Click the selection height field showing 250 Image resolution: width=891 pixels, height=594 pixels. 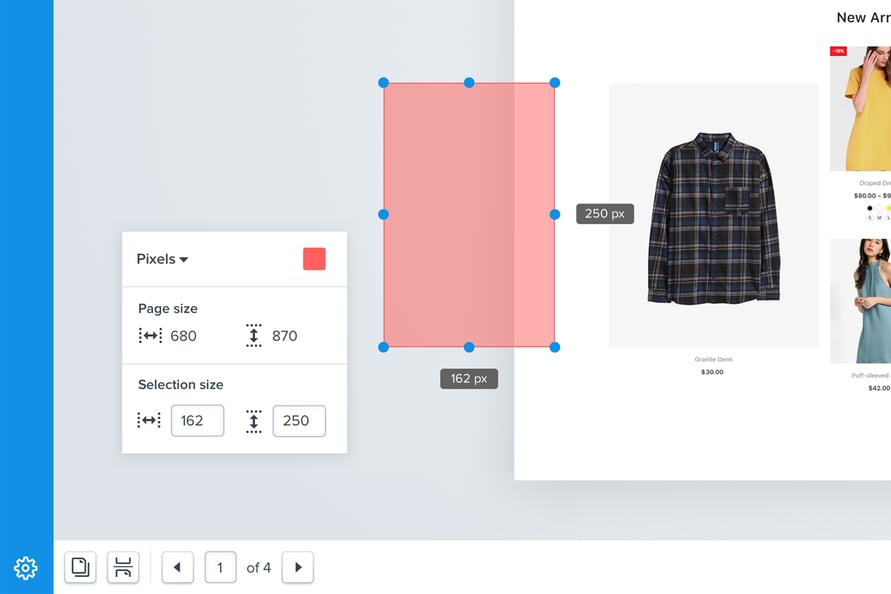[299, 421]
